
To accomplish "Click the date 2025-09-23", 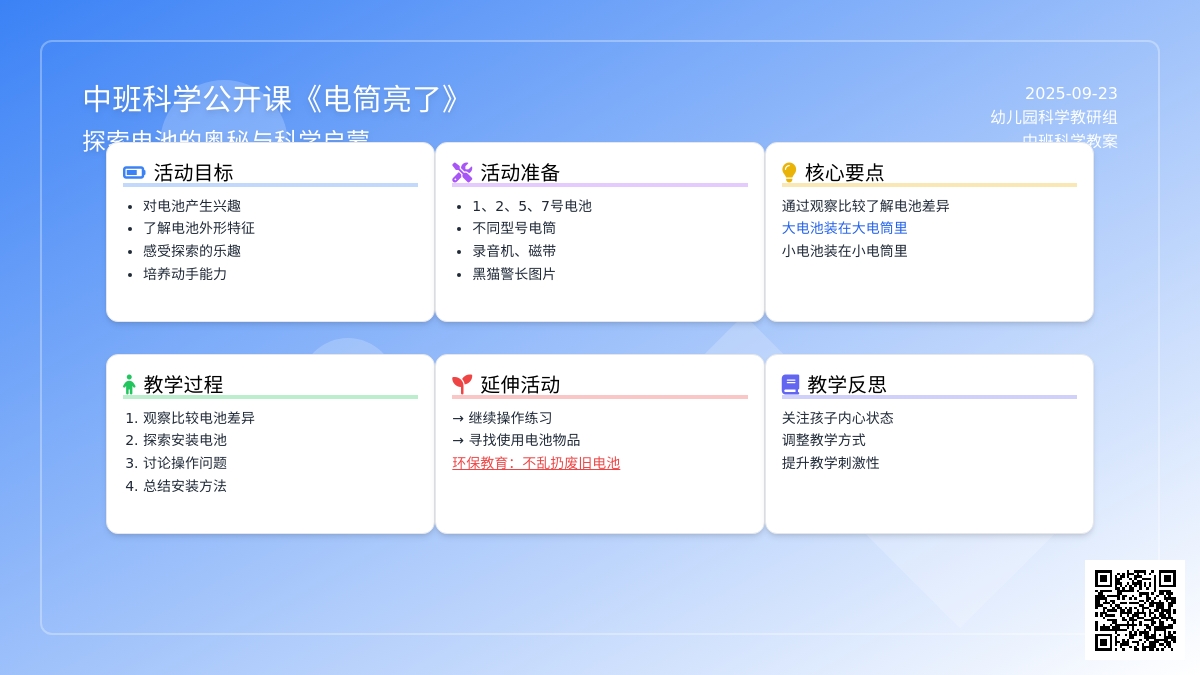I will click(1071, 94).
